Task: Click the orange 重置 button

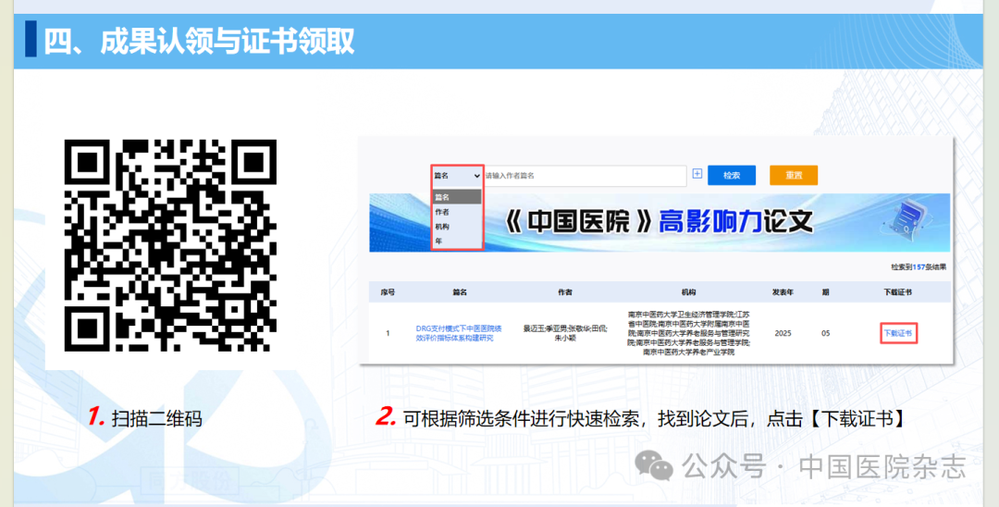Action: click(793, 175)
